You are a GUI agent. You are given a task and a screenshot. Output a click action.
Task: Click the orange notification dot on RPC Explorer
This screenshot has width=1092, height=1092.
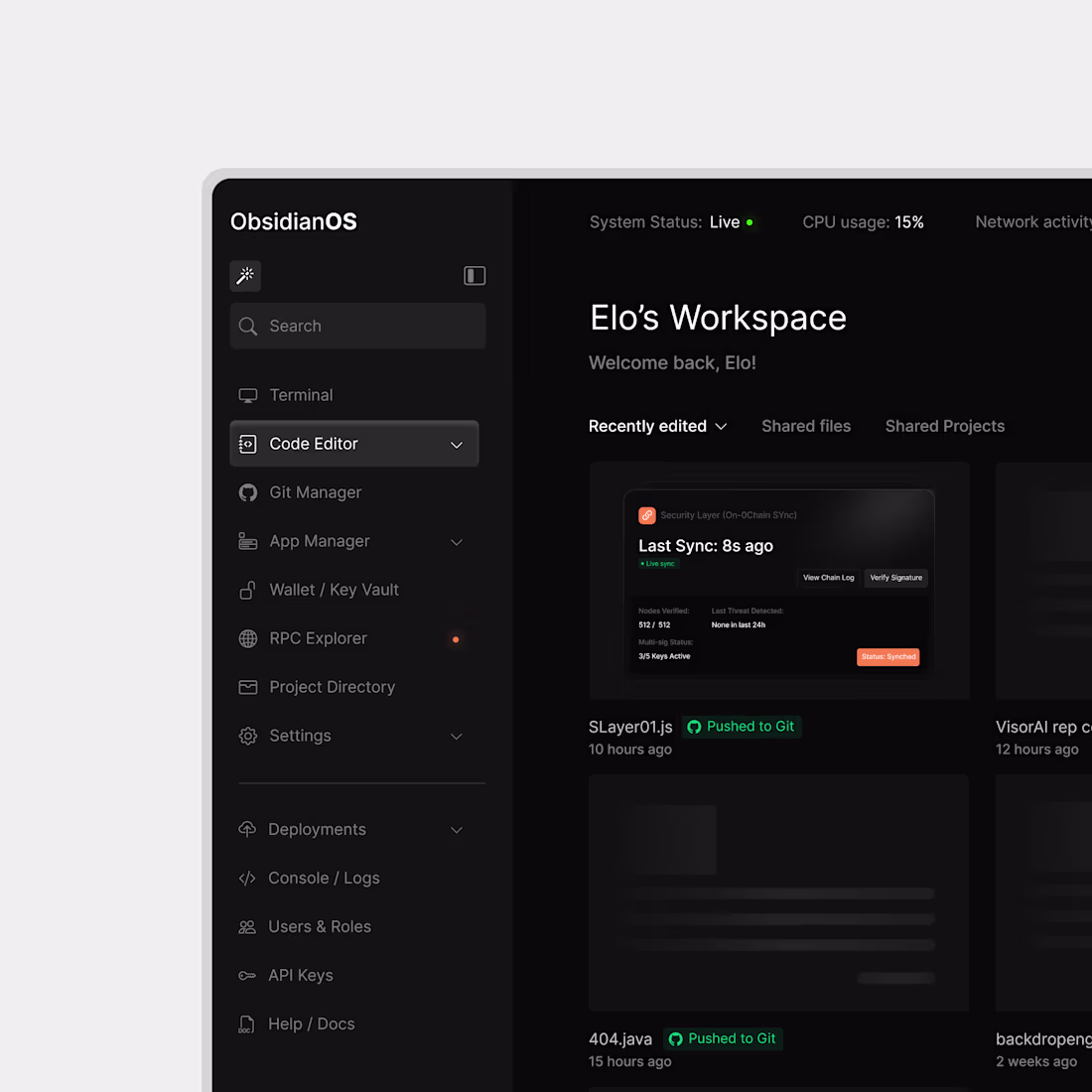(x=456, y=639)
